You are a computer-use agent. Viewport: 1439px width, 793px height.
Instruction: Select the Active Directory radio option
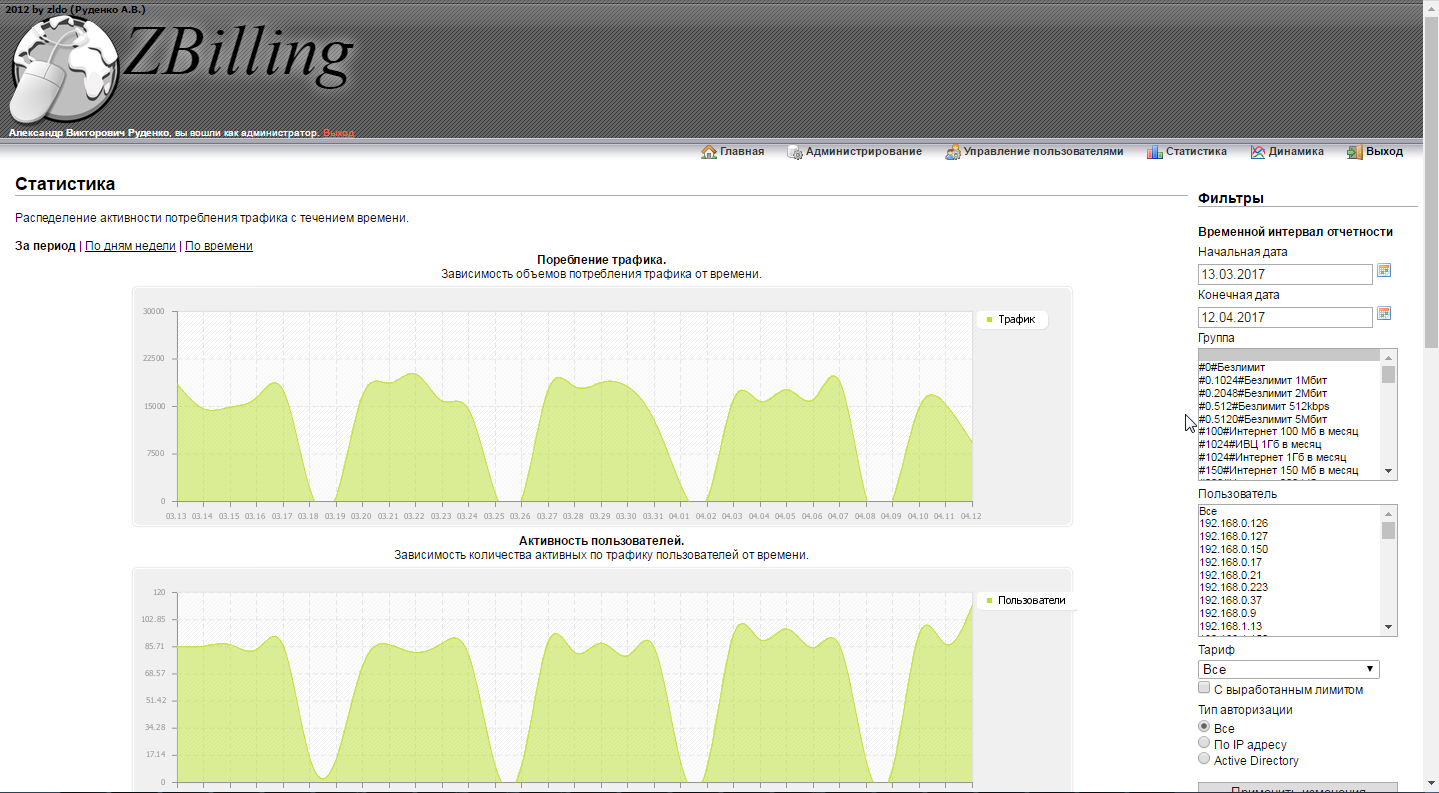click(x=1204, y=759)
